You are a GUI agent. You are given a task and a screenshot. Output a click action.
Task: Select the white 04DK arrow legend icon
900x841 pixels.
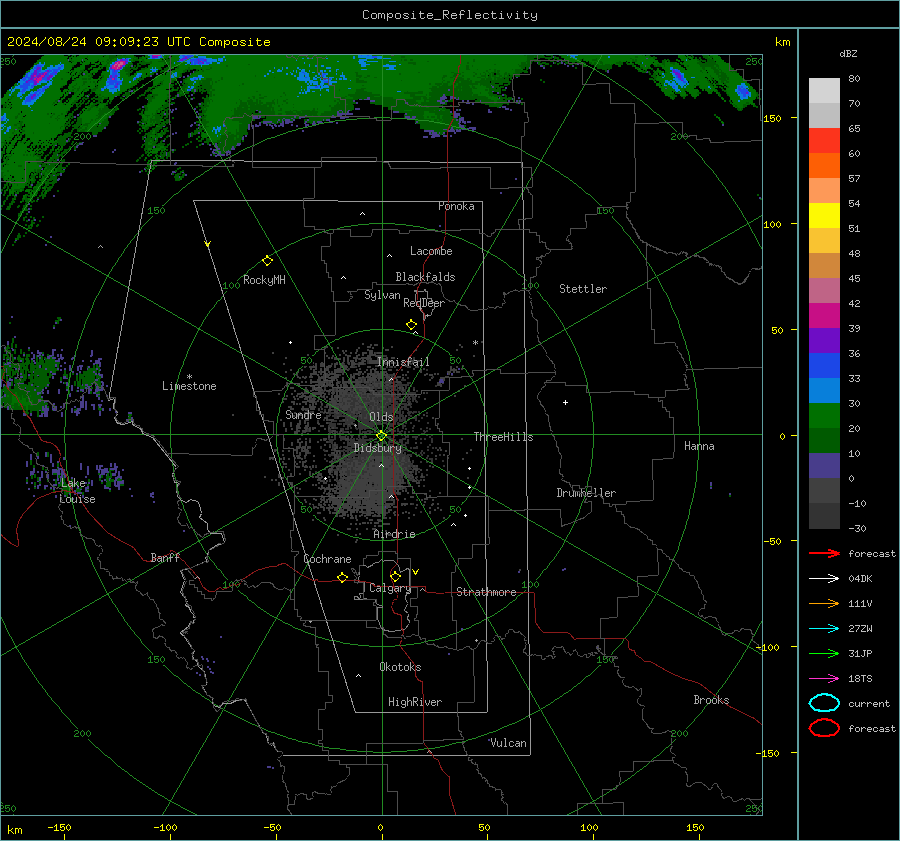824,578
